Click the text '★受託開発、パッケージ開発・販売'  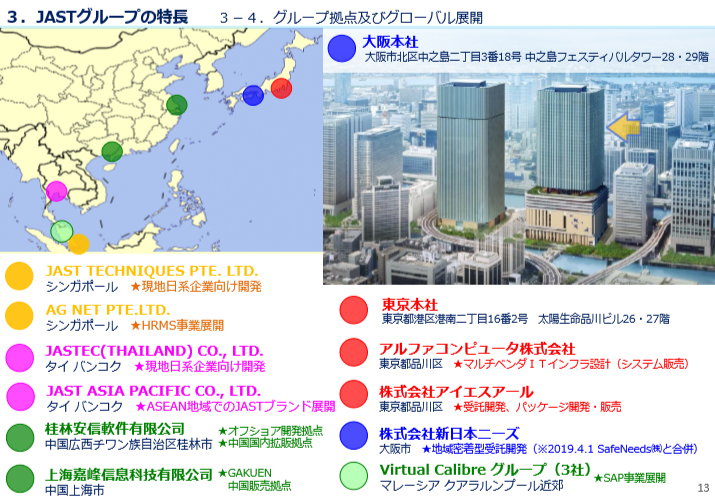pos(537,406)
